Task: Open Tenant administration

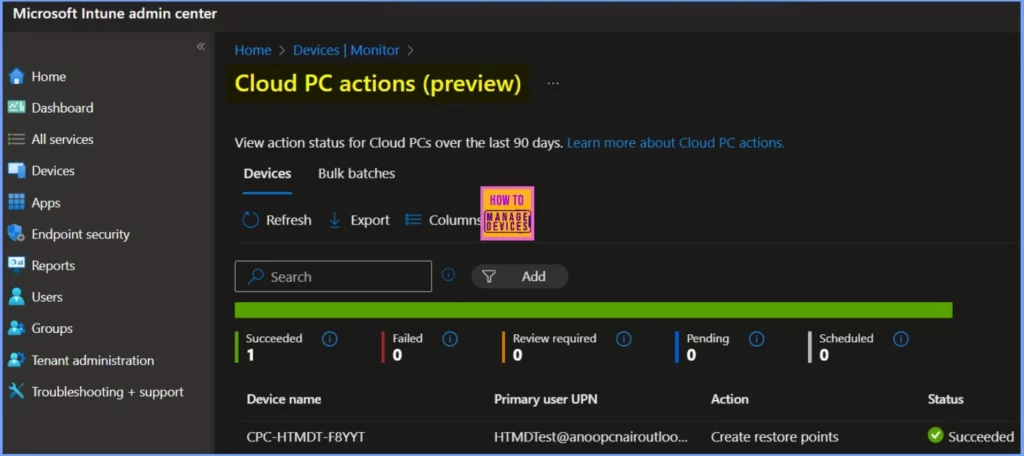Action: (x=81, y=360)
